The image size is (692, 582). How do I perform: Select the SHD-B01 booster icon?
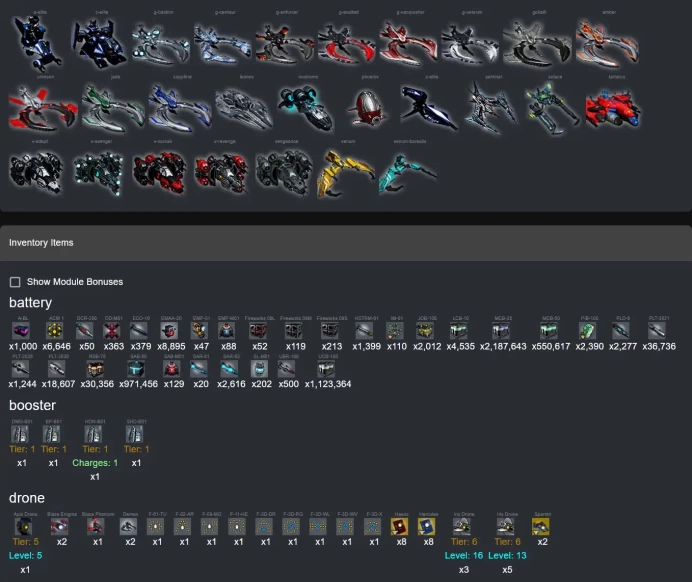[x=135, y=434]
